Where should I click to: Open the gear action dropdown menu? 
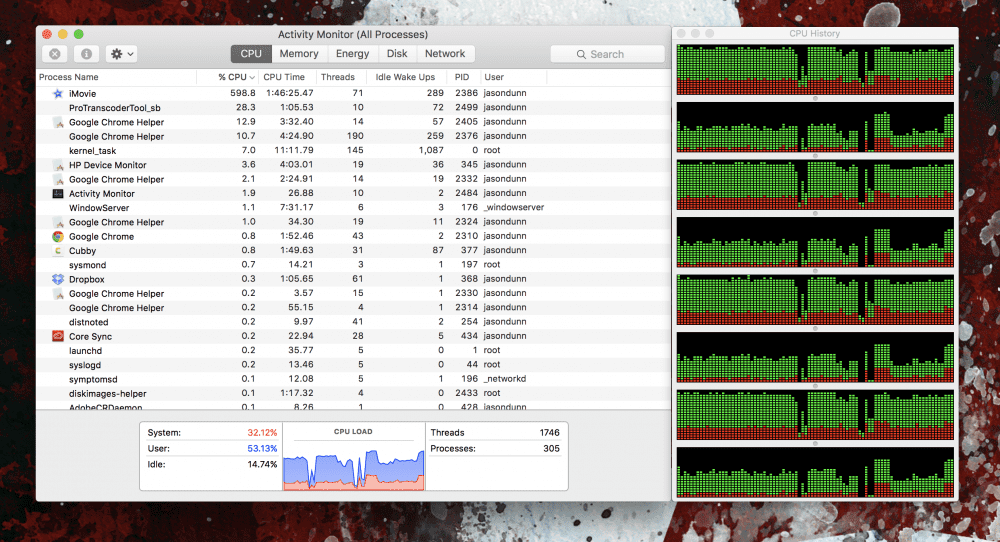tap(122, 54)
